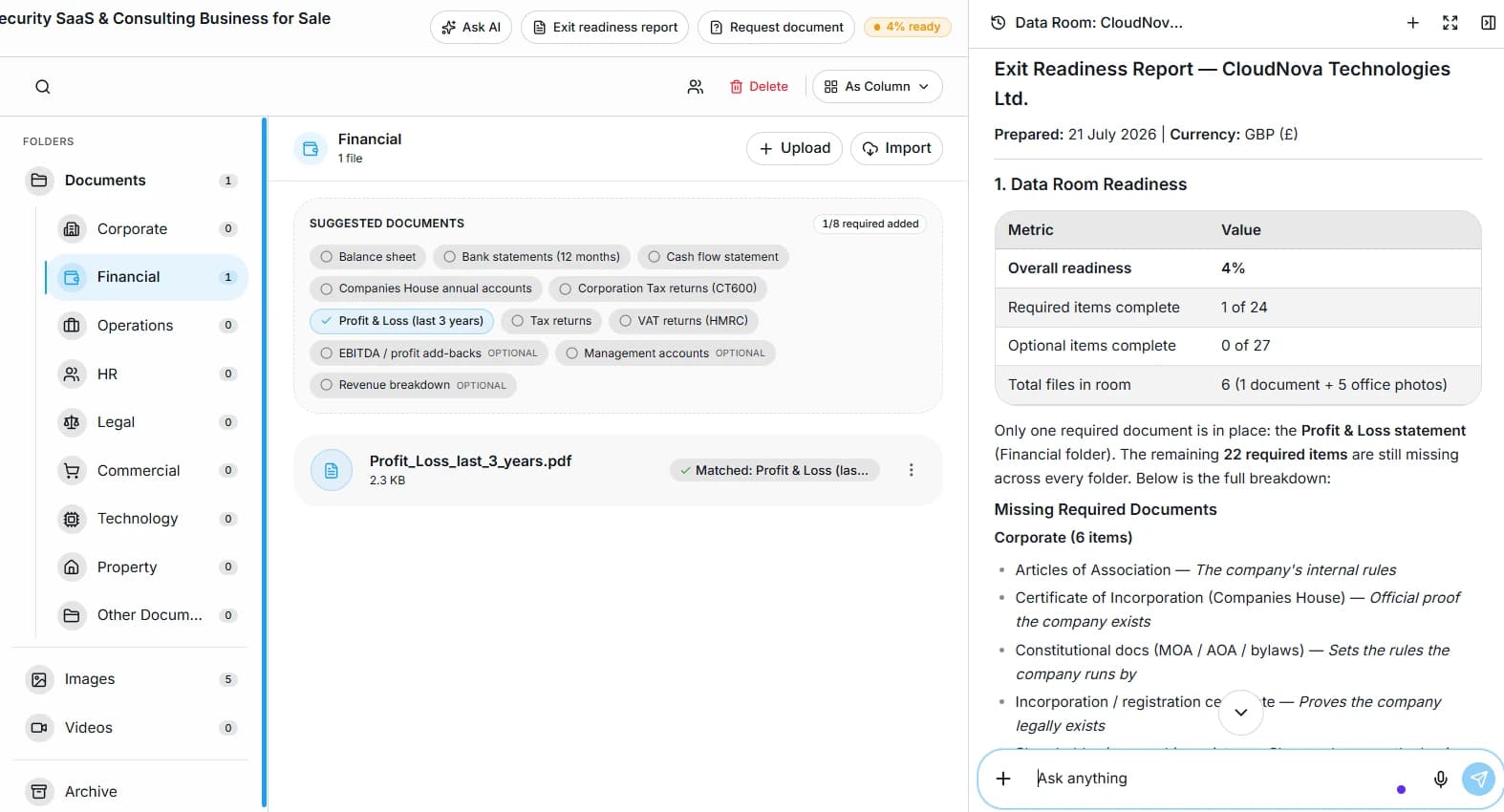Image resolution: width=1504 pixels, height=812 pixels.
Task: Click the Operations folder icon
Action: coord(72,325)
